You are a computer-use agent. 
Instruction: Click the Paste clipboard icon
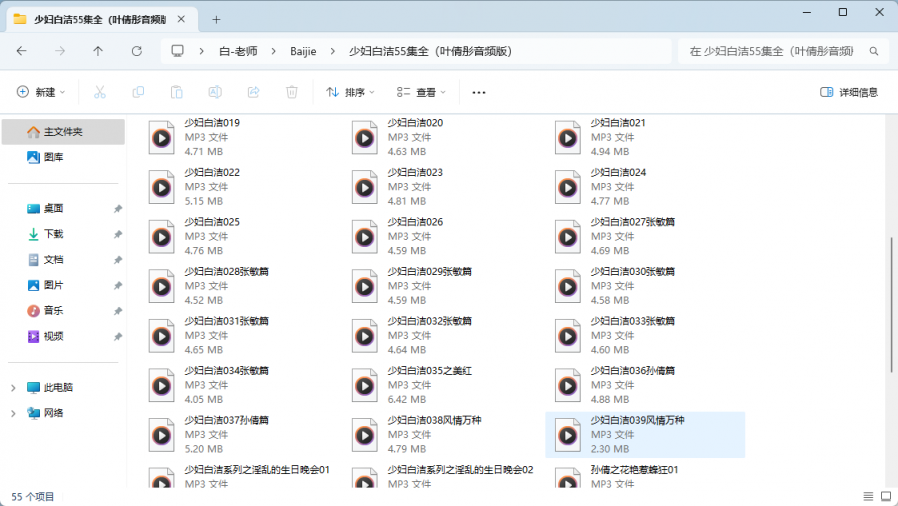click(x=176, y=92)
